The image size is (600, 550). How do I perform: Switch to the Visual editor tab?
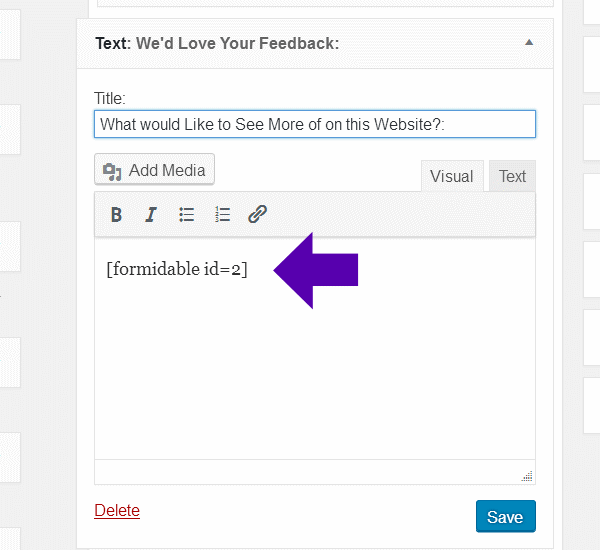click(x=451, y=176)
